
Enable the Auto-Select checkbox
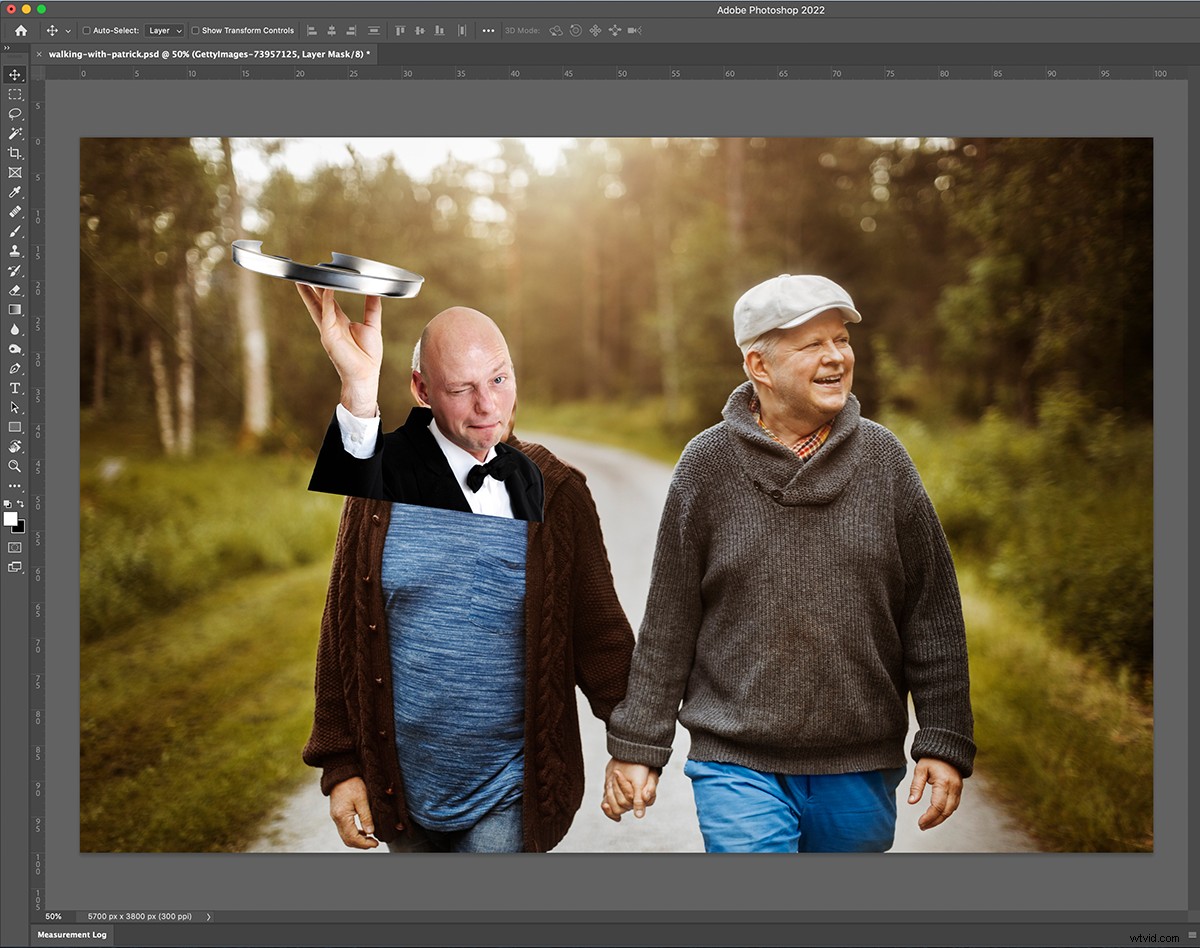(x=86, y=30)
